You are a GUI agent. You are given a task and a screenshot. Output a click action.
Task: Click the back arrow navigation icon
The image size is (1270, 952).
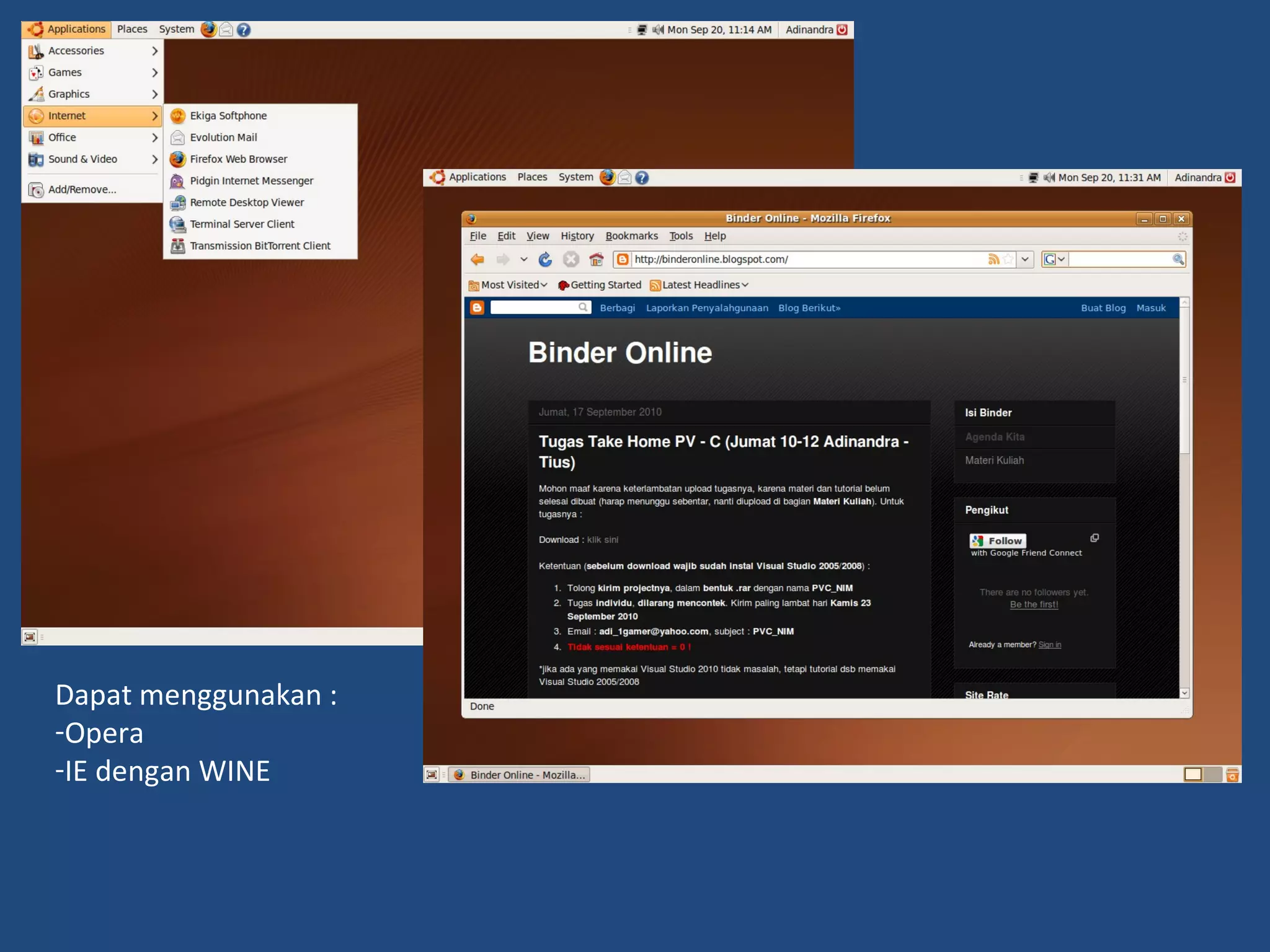pos(477,260)
